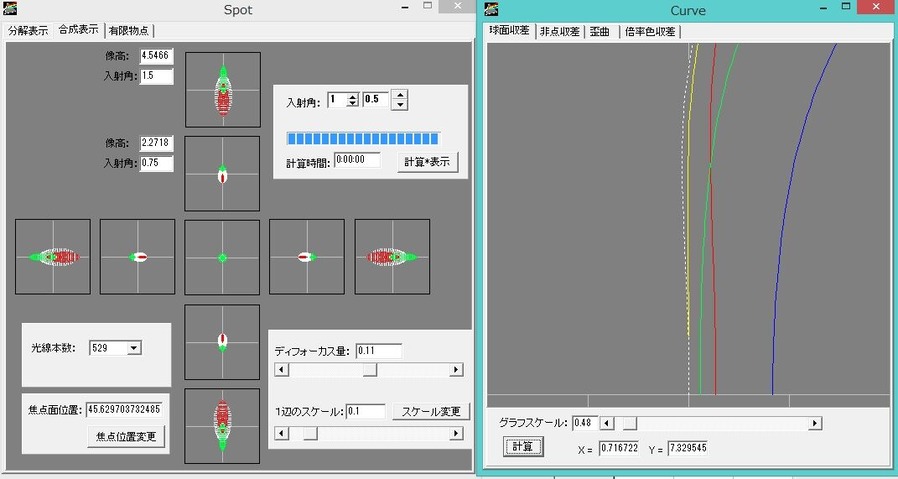This screenshot has width=898, height=479.
Task: Click the ディフォーカス量 input field
Action: pyautogui.click(x=379, y=350)
